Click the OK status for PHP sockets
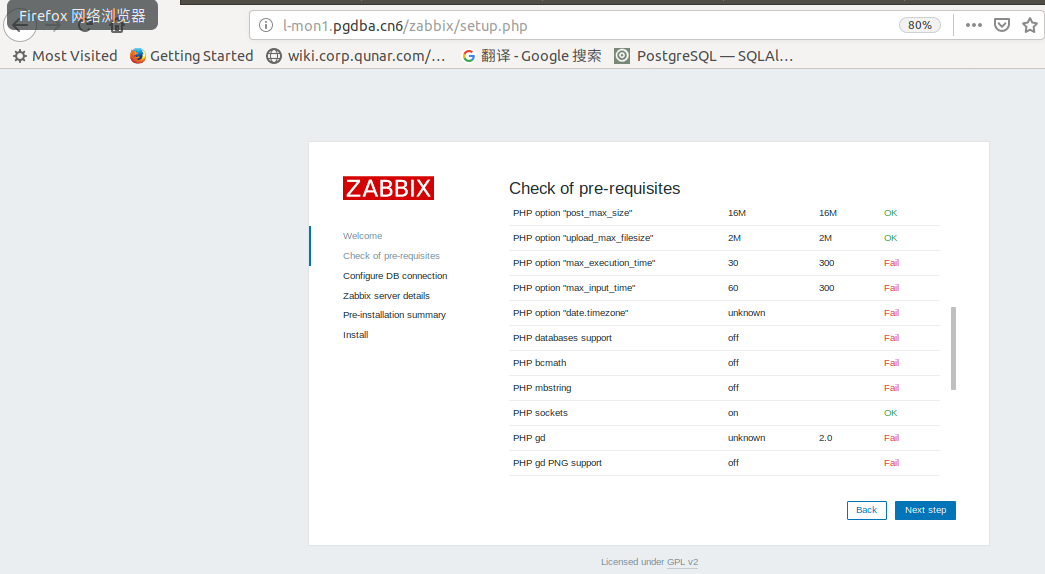The image size is (1045, 574). click(890, 413)
